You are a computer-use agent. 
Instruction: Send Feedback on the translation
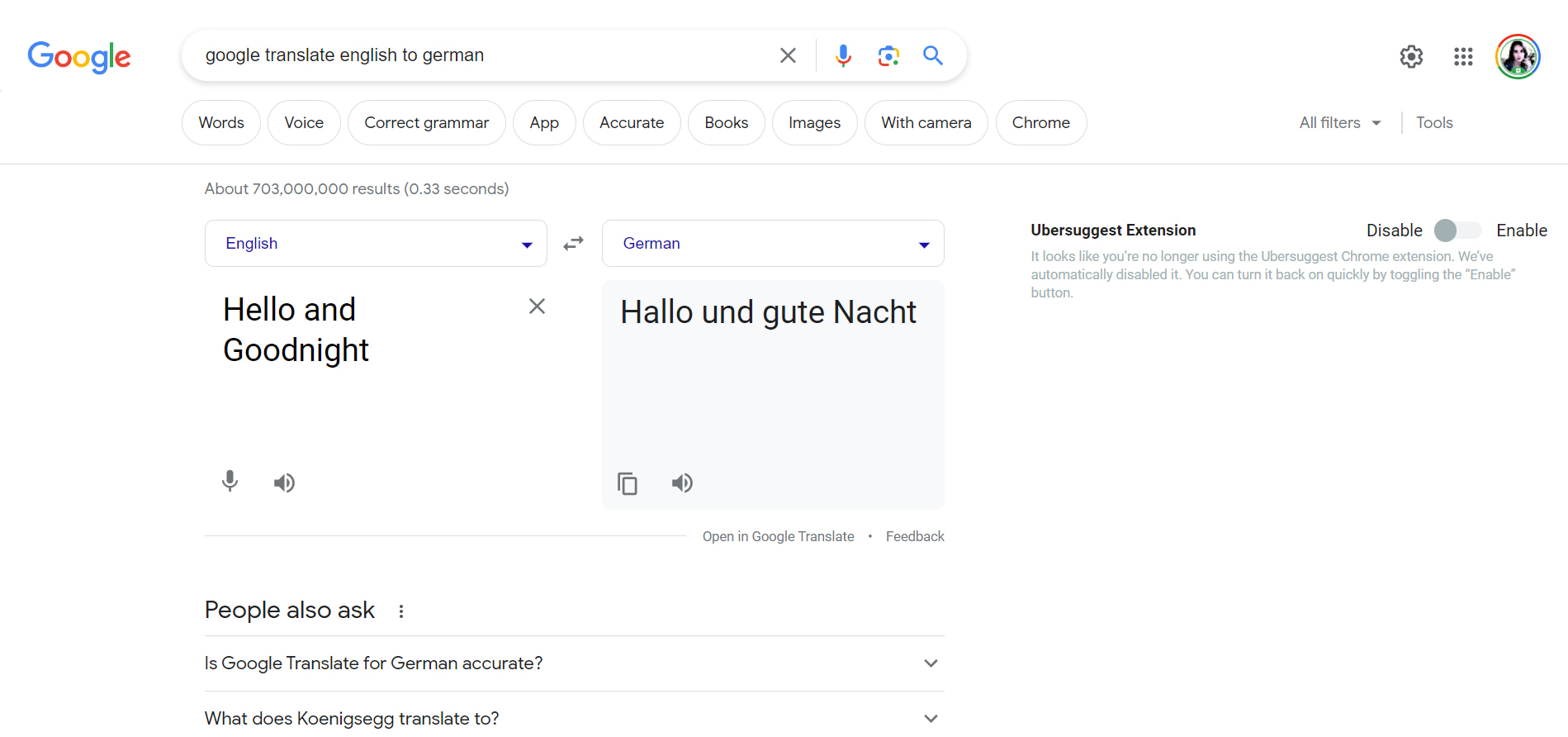coord(915,536)
